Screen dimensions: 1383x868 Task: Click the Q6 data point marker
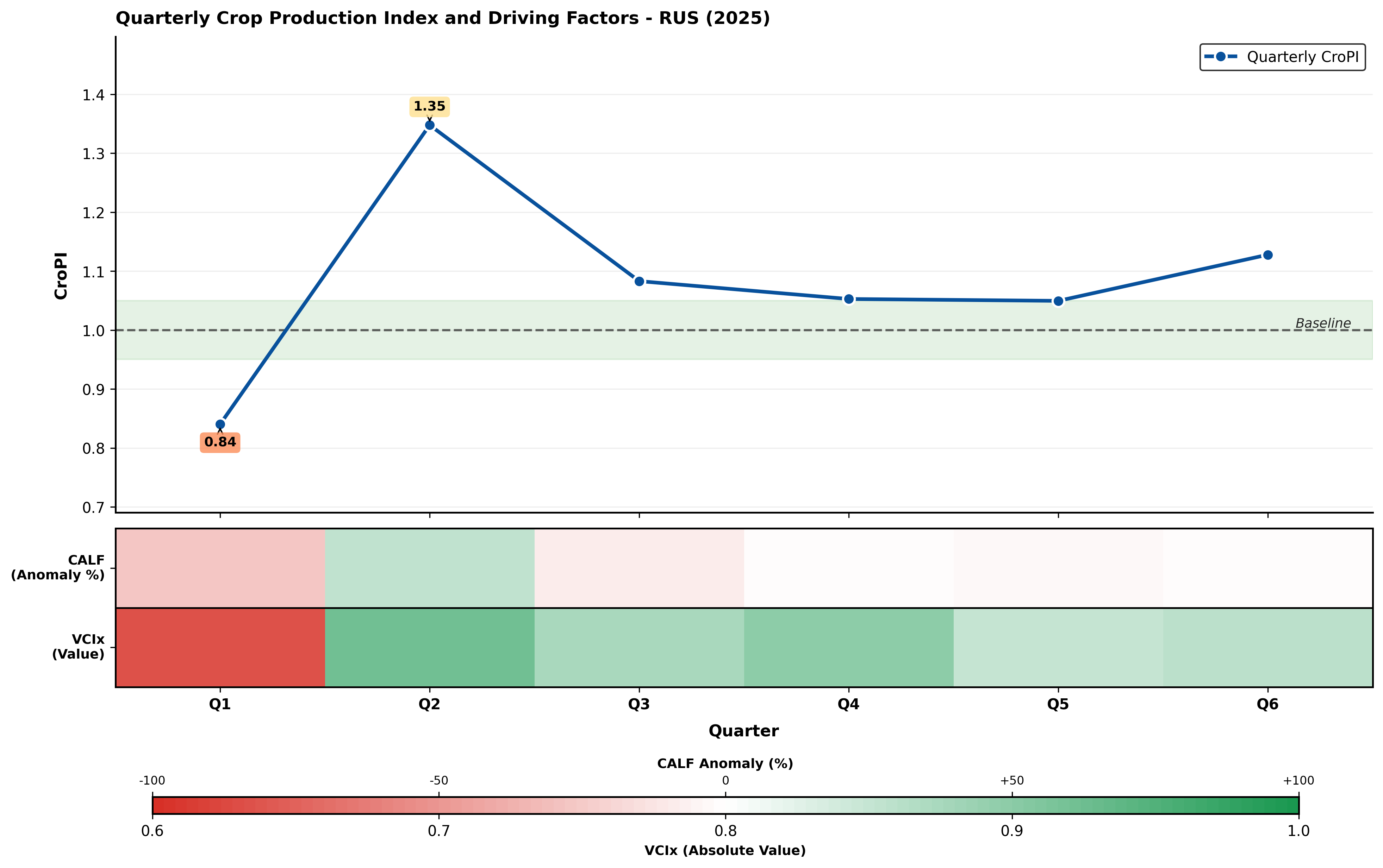[1267, 255]
